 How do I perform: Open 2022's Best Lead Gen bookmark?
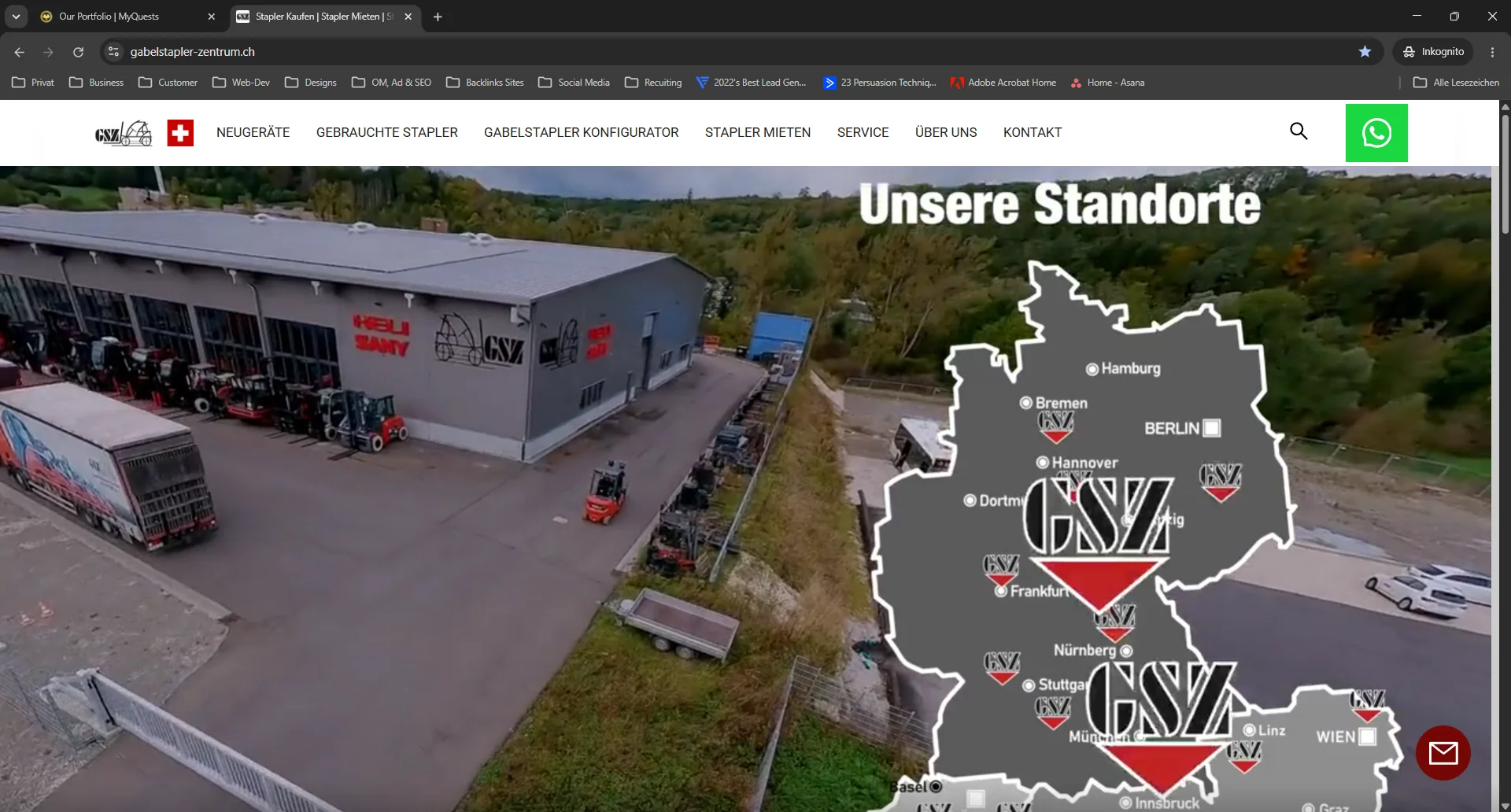pyautogui.click(x=752, y=83)
